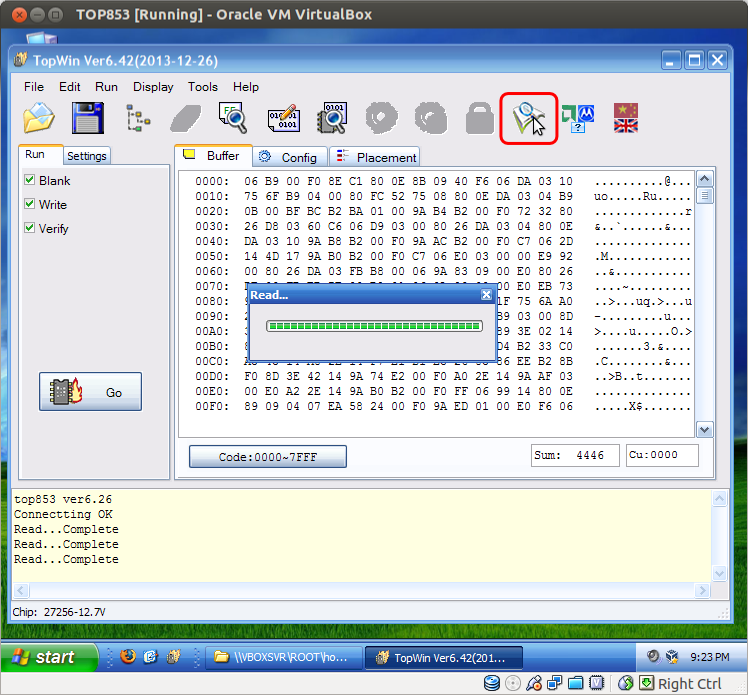Open the Windows start menu

click(49, 657)
